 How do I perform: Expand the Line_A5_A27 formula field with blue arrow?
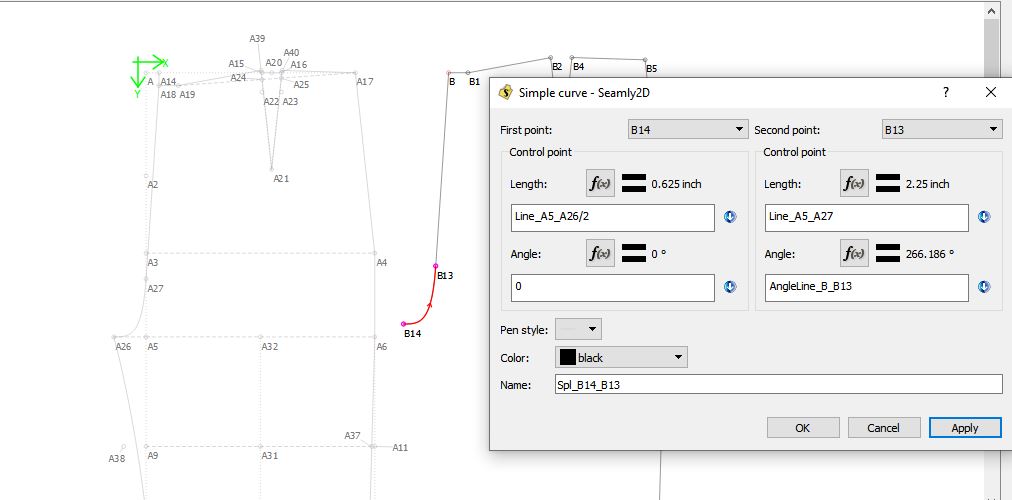[x=984, y=217]
